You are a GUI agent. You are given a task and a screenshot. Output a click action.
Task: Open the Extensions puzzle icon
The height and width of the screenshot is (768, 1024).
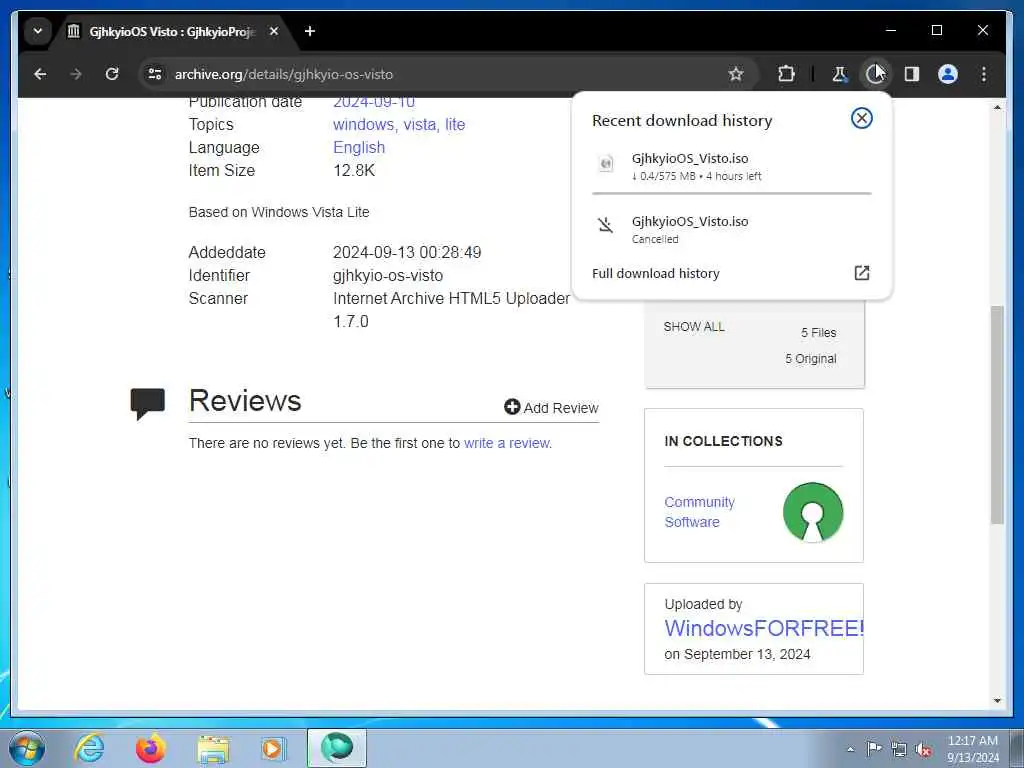coord(786,74)
